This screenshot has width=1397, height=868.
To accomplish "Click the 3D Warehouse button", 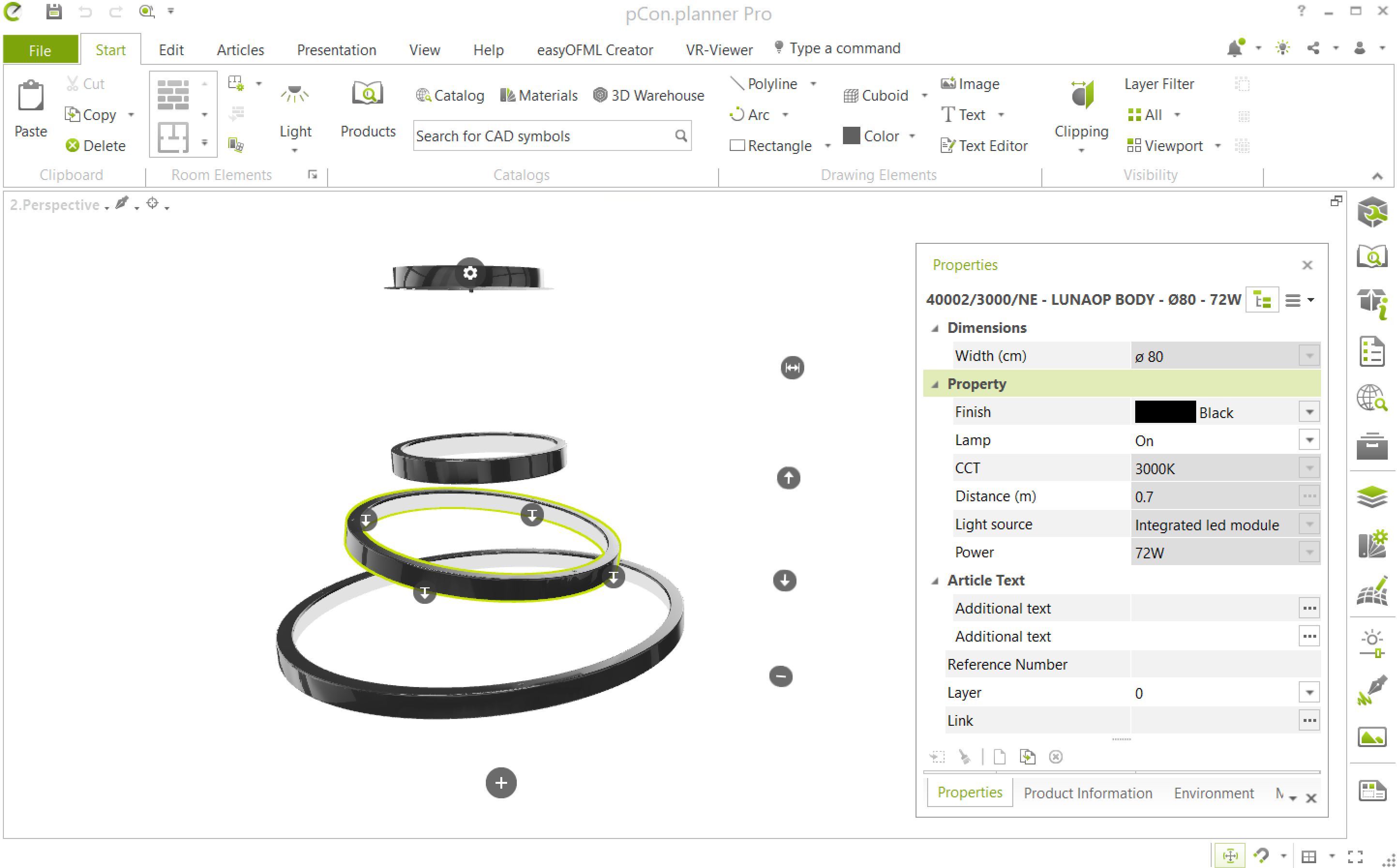I will 649,95.
